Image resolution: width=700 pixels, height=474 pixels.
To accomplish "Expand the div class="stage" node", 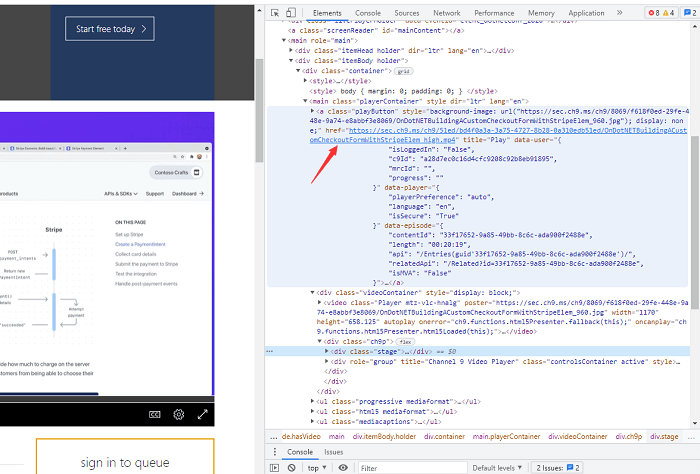I will (328, 352).
